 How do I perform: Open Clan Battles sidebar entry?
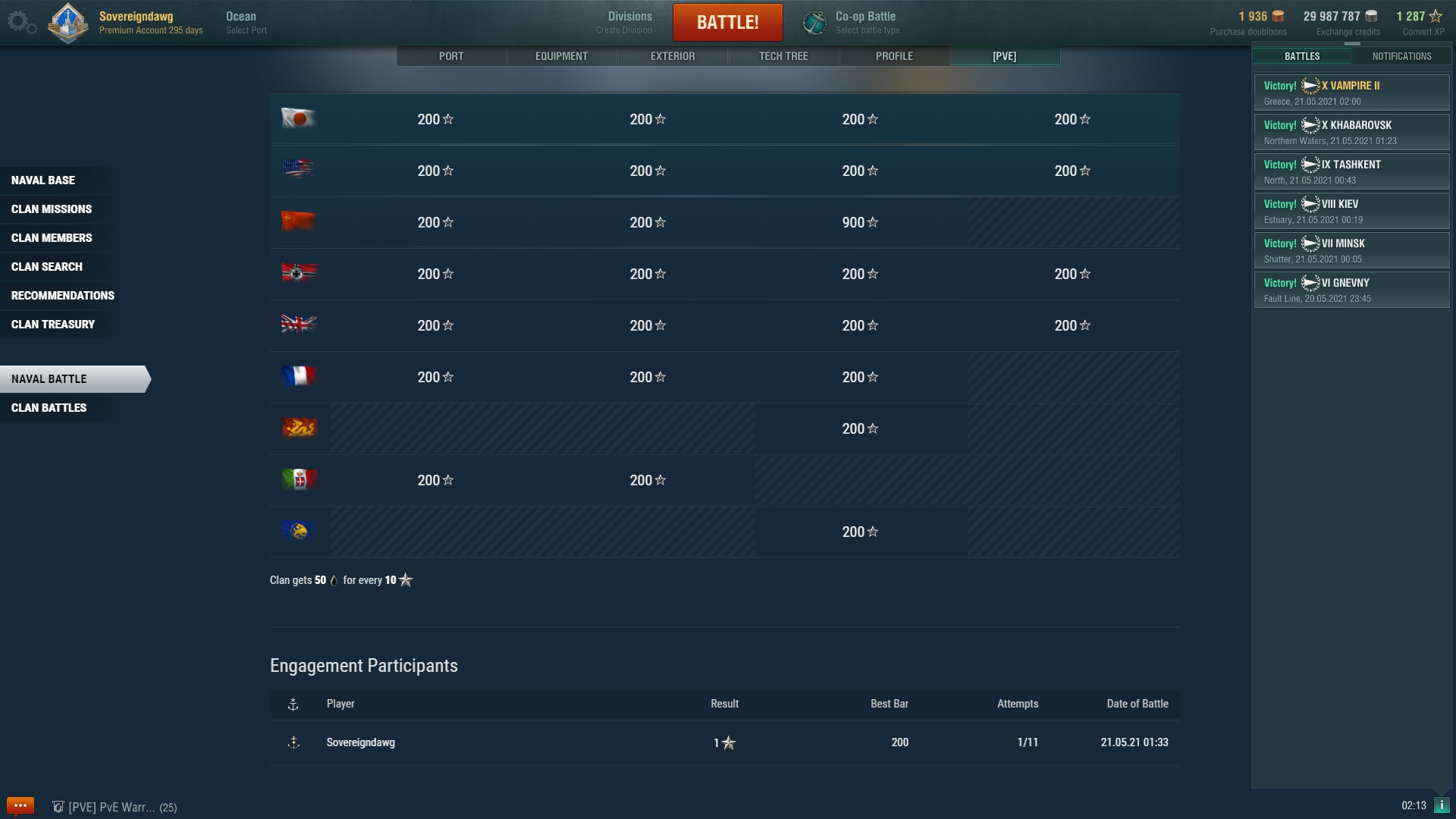[x=49, y=408]
